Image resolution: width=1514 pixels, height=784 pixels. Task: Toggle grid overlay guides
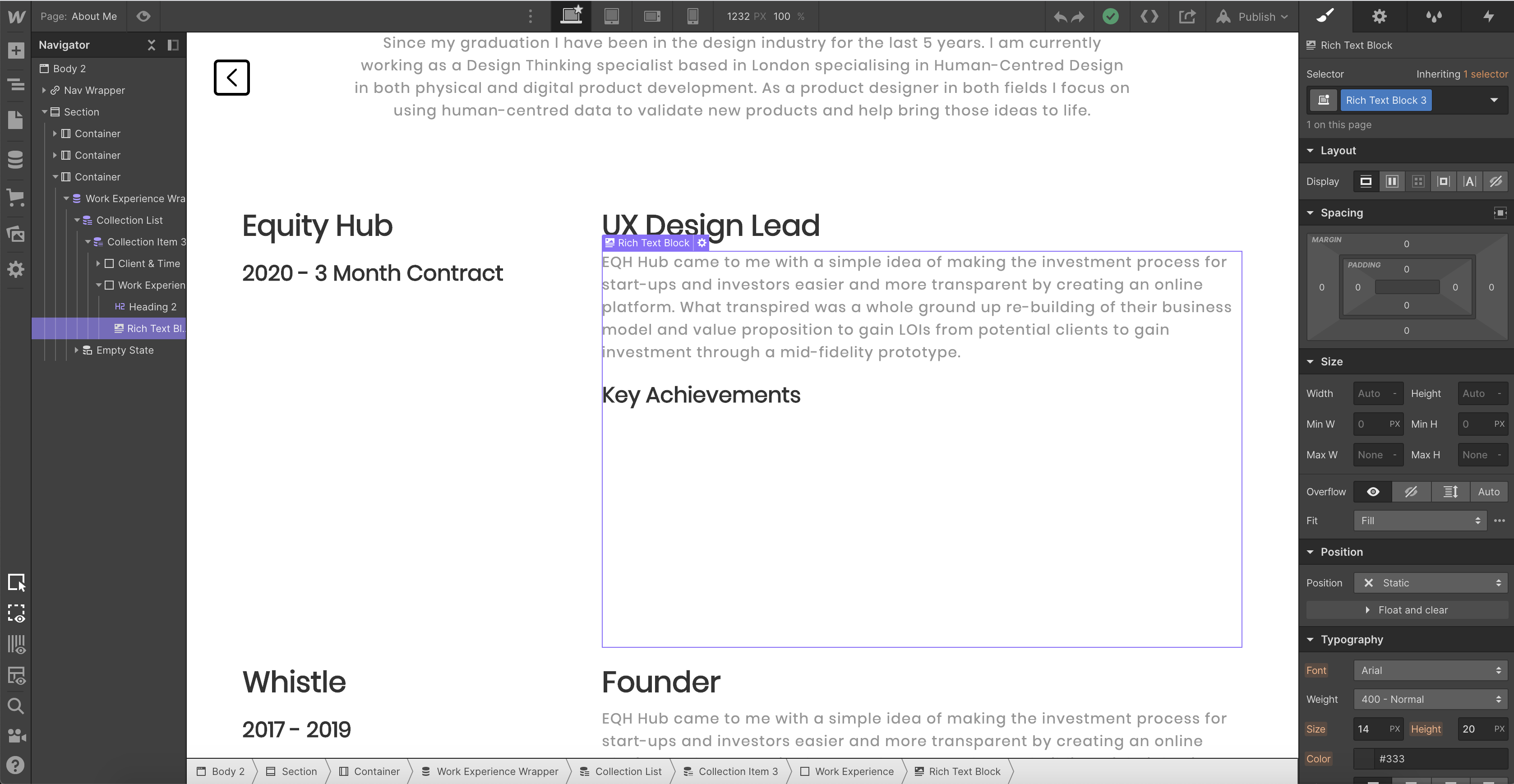(x=16, y=645)
